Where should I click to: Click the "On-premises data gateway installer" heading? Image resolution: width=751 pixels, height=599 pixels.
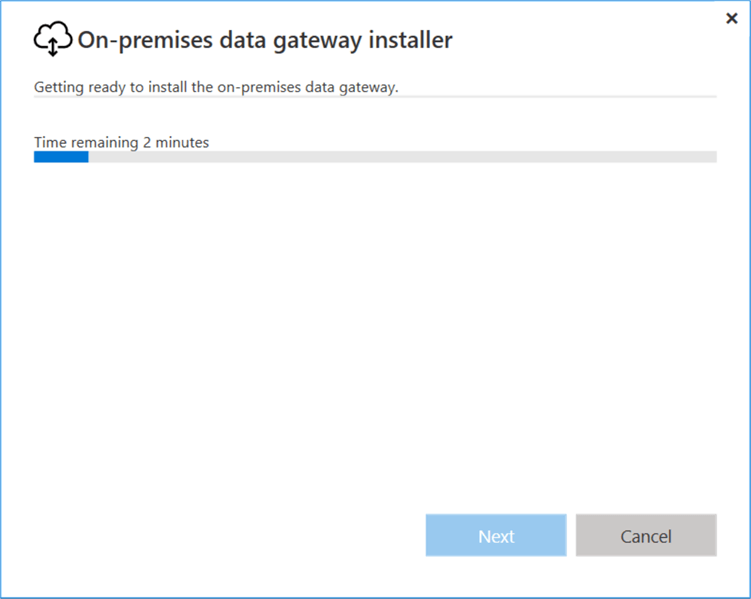pyautogui.click(x=265, y=40)
